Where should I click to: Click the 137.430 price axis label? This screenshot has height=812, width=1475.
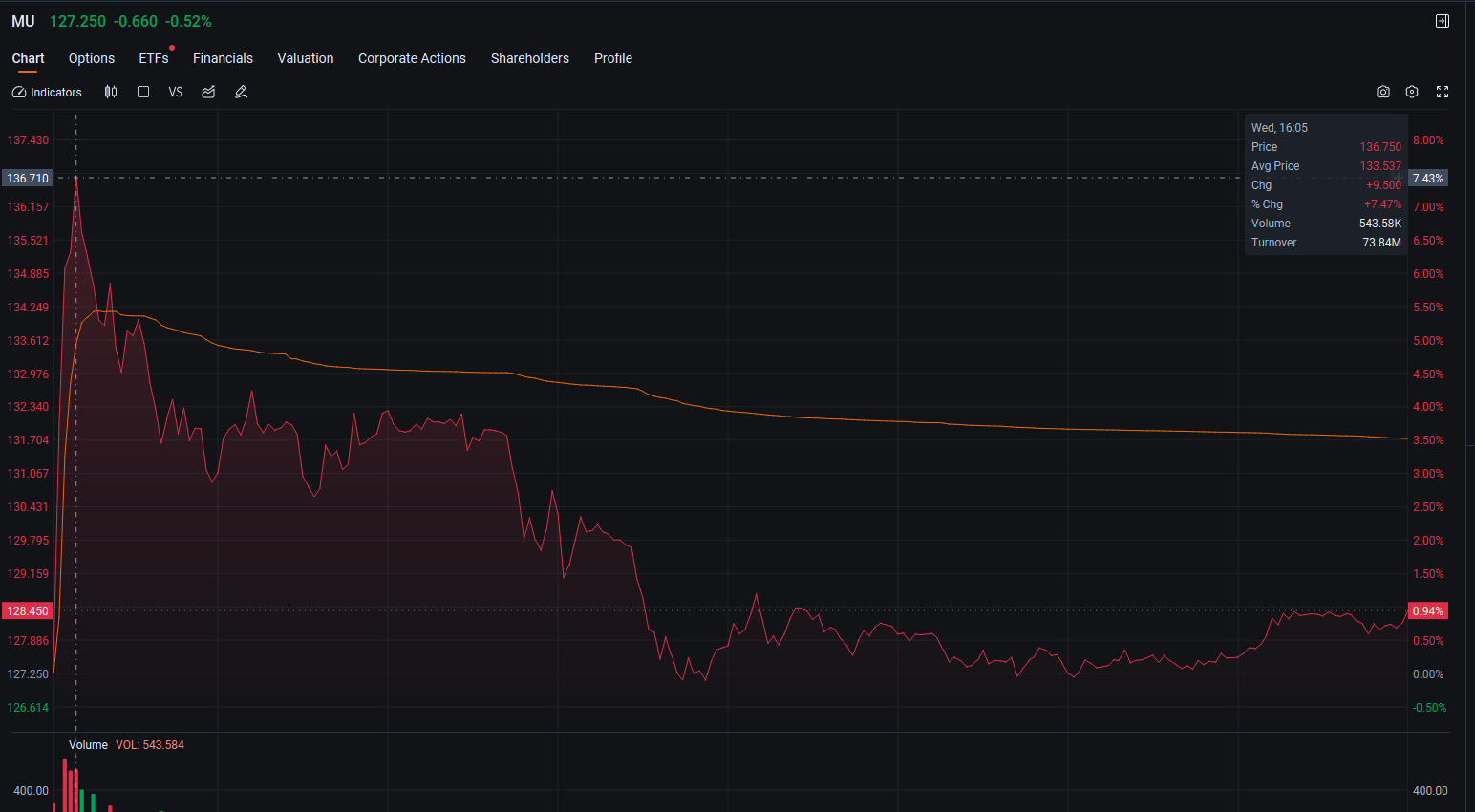tap(28, 140)
